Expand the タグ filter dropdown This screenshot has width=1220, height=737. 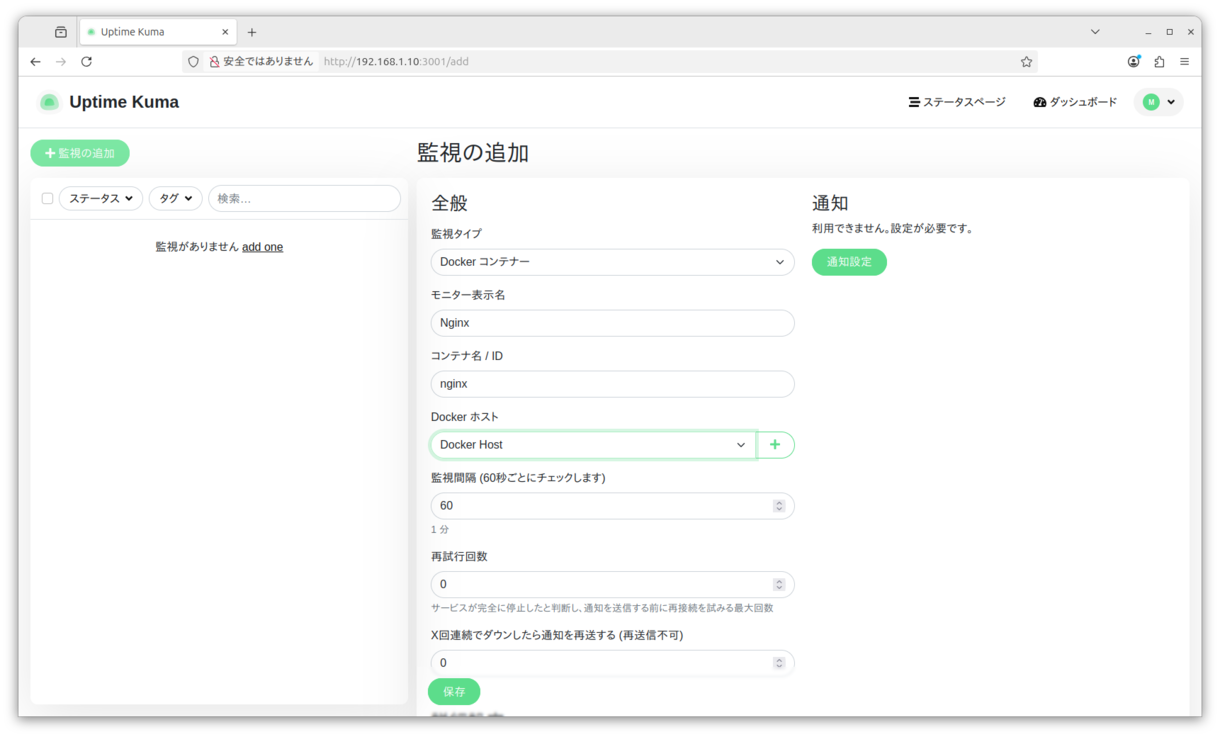[175, 198]
